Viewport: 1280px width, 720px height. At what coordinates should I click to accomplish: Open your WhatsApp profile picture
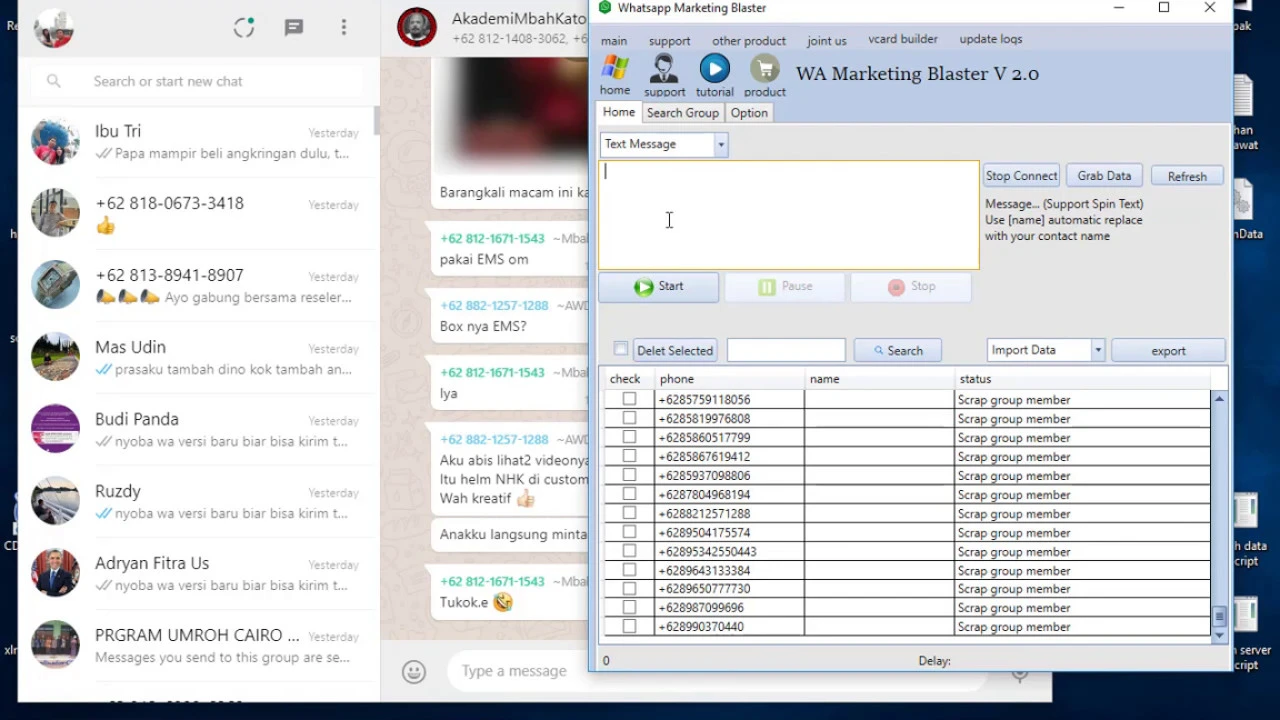pos(53,28)
